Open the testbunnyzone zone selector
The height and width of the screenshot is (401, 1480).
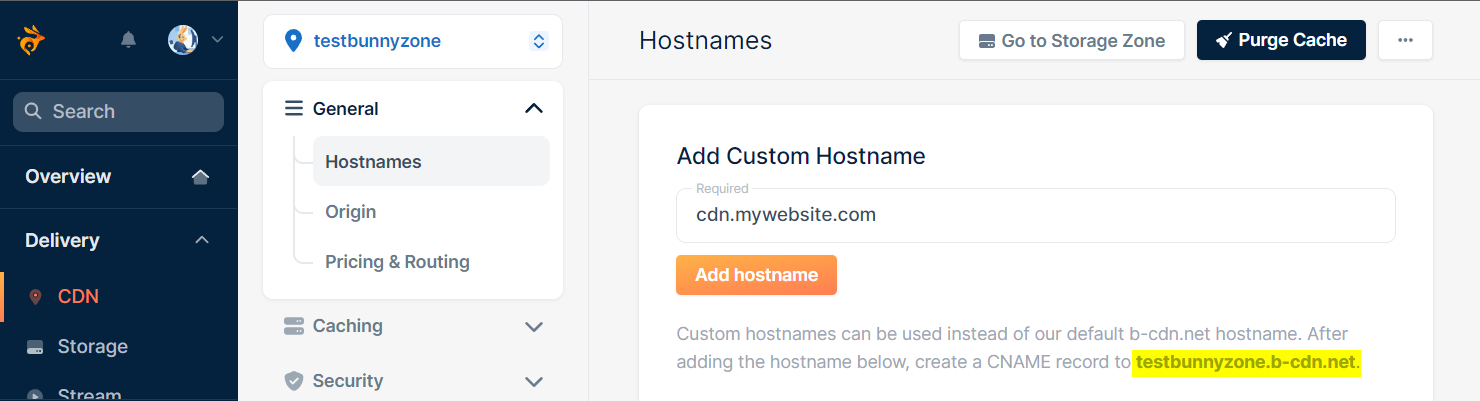tap(413, 41)
